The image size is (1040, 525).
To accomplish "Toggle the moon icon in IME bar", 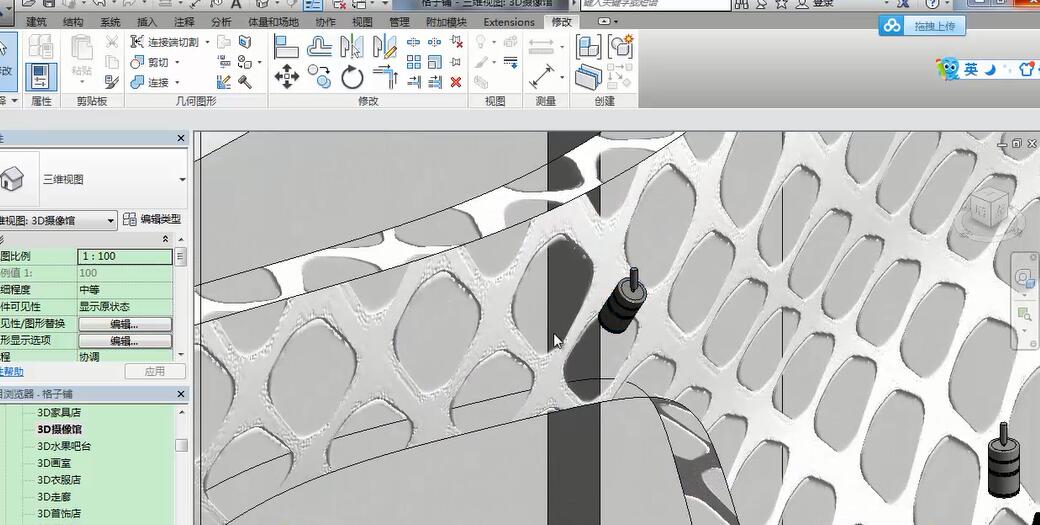I will [x=990, y=70].
